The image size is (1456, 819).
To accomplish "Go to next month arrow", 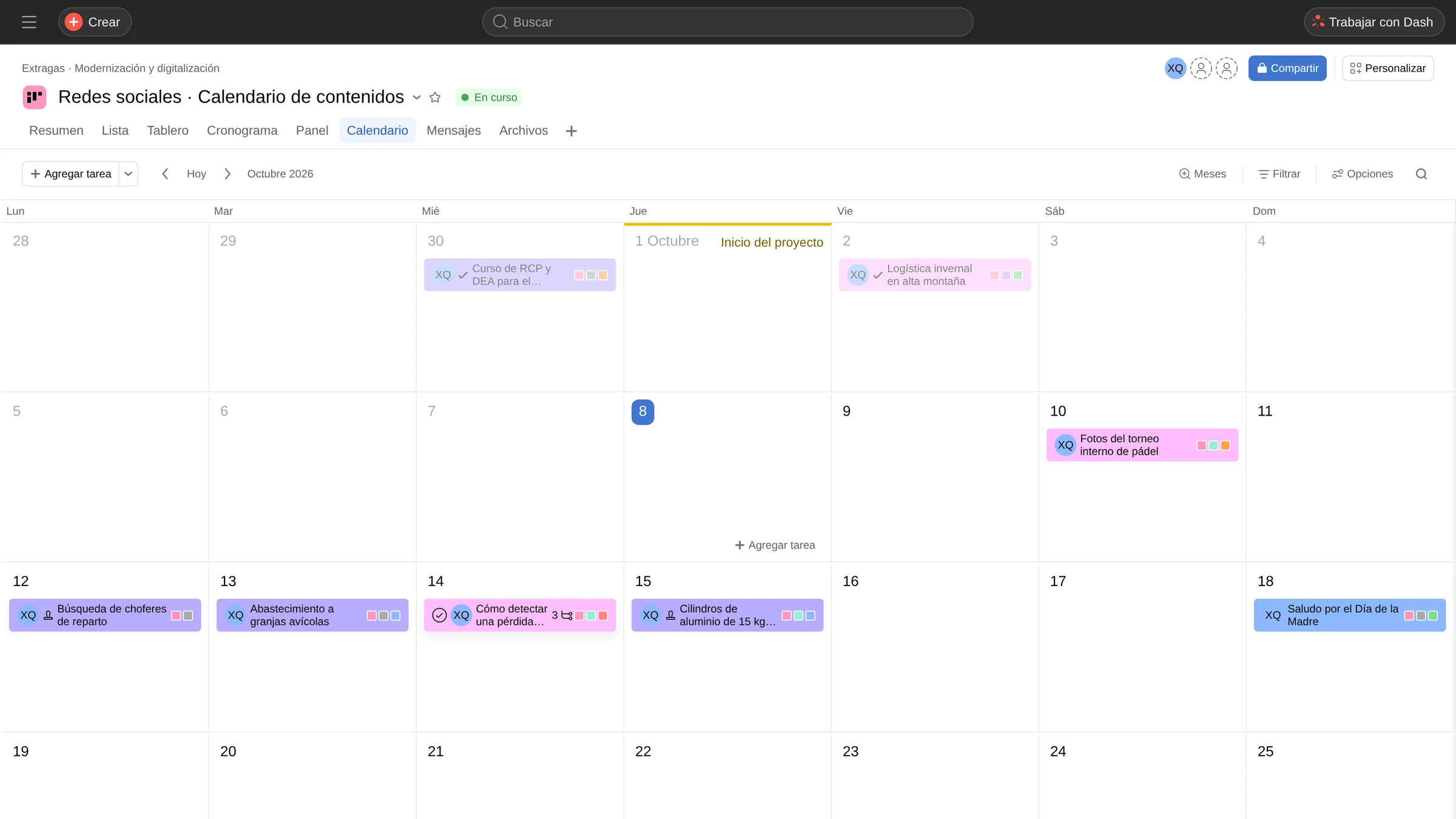I will 227,174.
